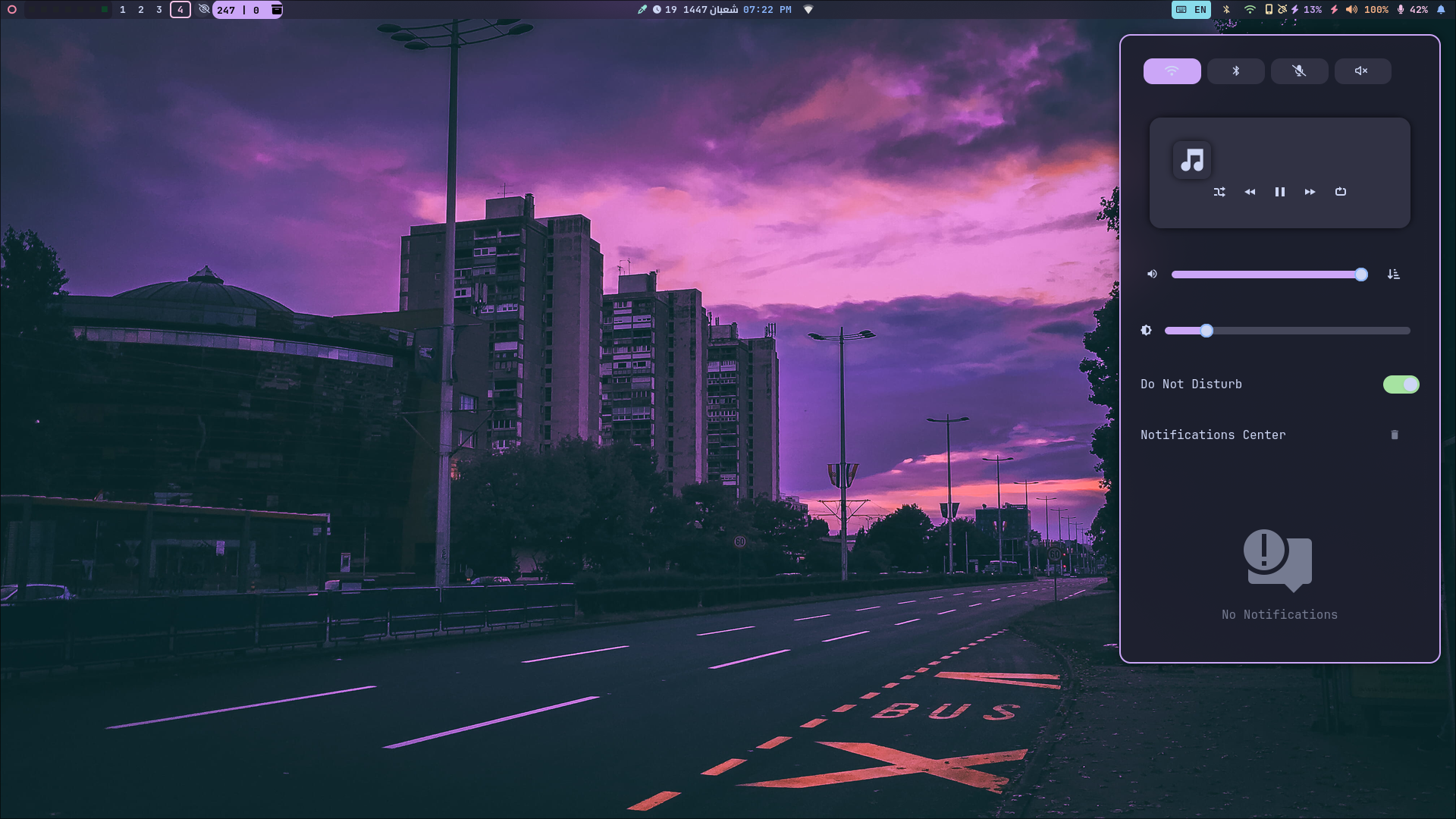
Task: Toggle Bluetooth in quick settings
Action: click(x=1236, y=71)
